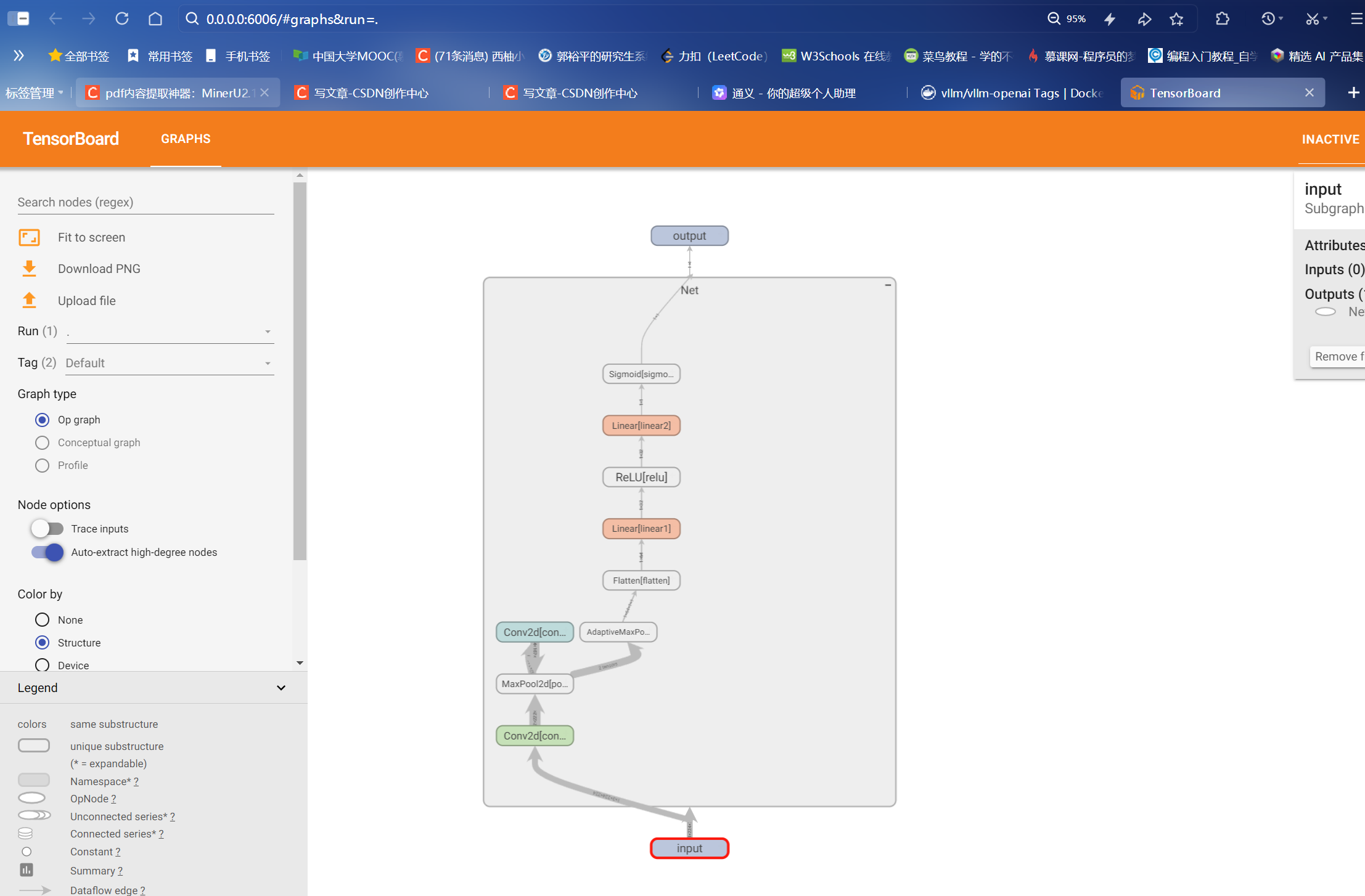Disable Auto-extract high-degree nodes toggle
The height and width of the screenshot is (896, 1365).
pyautogui.click(x=47, y=552)
